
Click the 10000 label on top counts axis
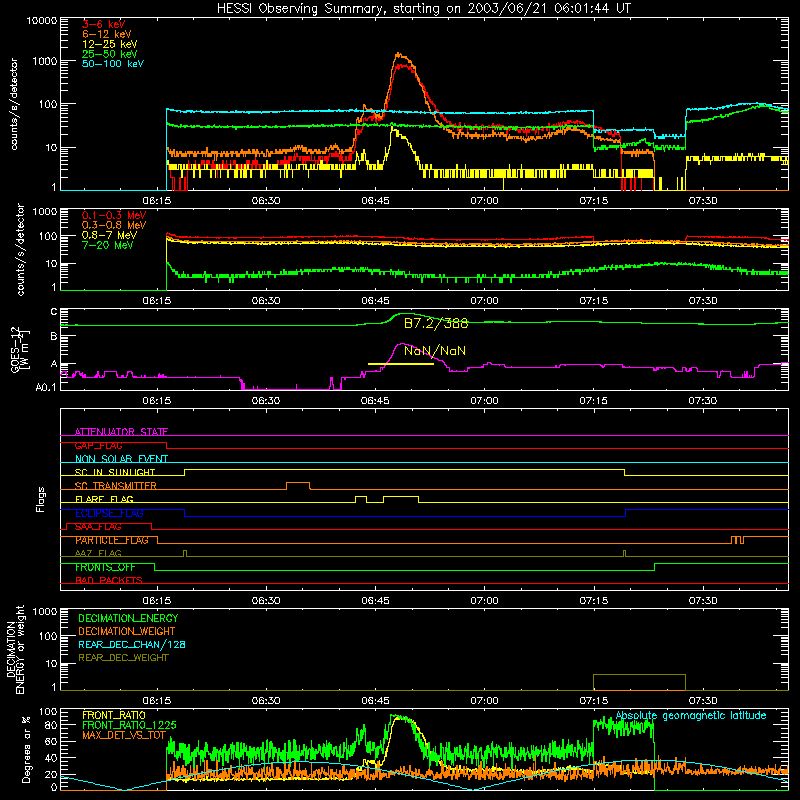coord(42,20)
